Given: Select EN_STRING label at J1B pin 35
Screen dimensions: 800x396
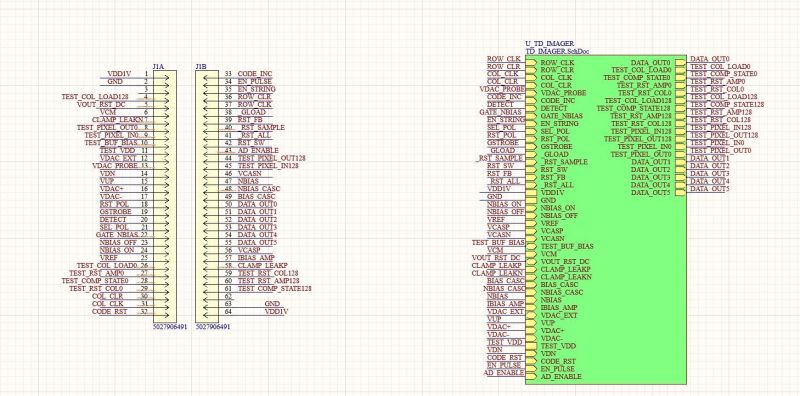Looking at the screenshot, I should click(256, 89).
